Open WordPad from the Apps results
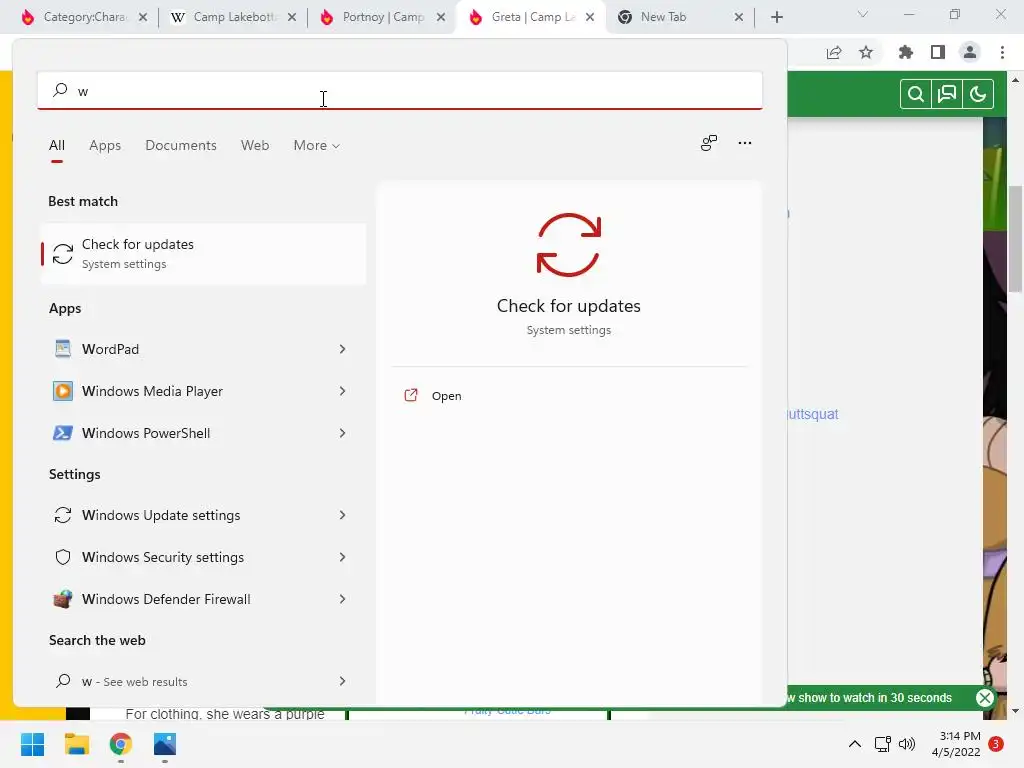 point(202,349)
